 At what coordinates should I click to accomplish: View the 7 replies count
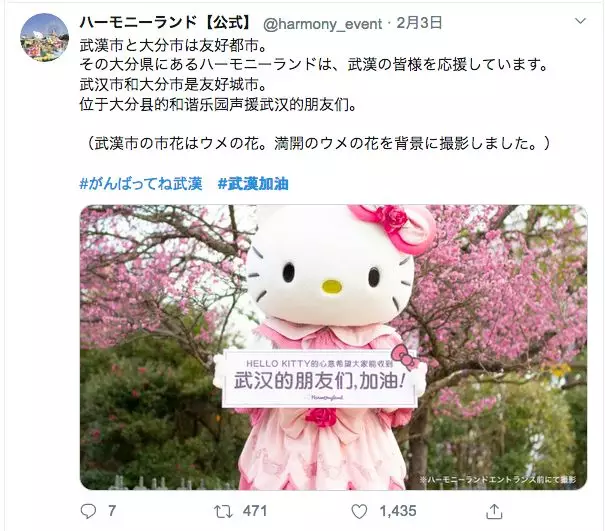point(112,511)
